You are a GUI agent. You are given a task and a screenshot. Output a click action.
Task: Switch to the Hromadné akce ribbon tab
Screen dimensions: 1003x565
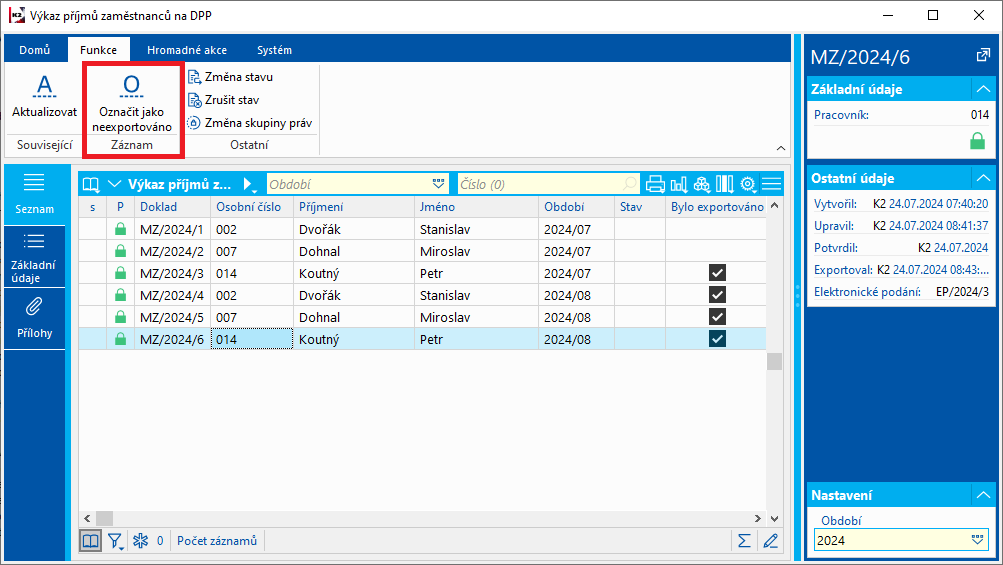tap(186, 50)
